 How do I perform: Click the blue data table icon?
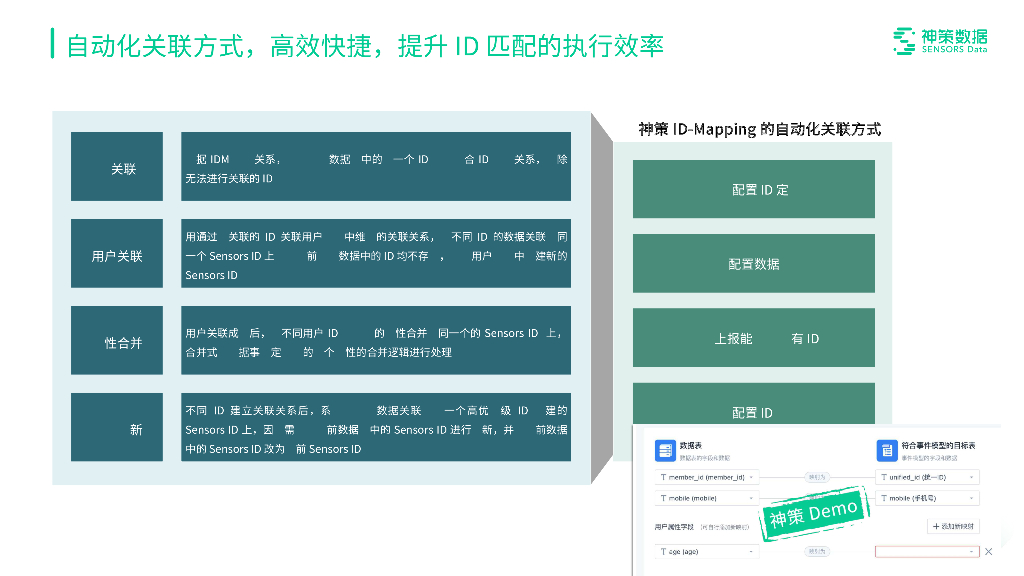pyautogui.click(x=665, y=450)
